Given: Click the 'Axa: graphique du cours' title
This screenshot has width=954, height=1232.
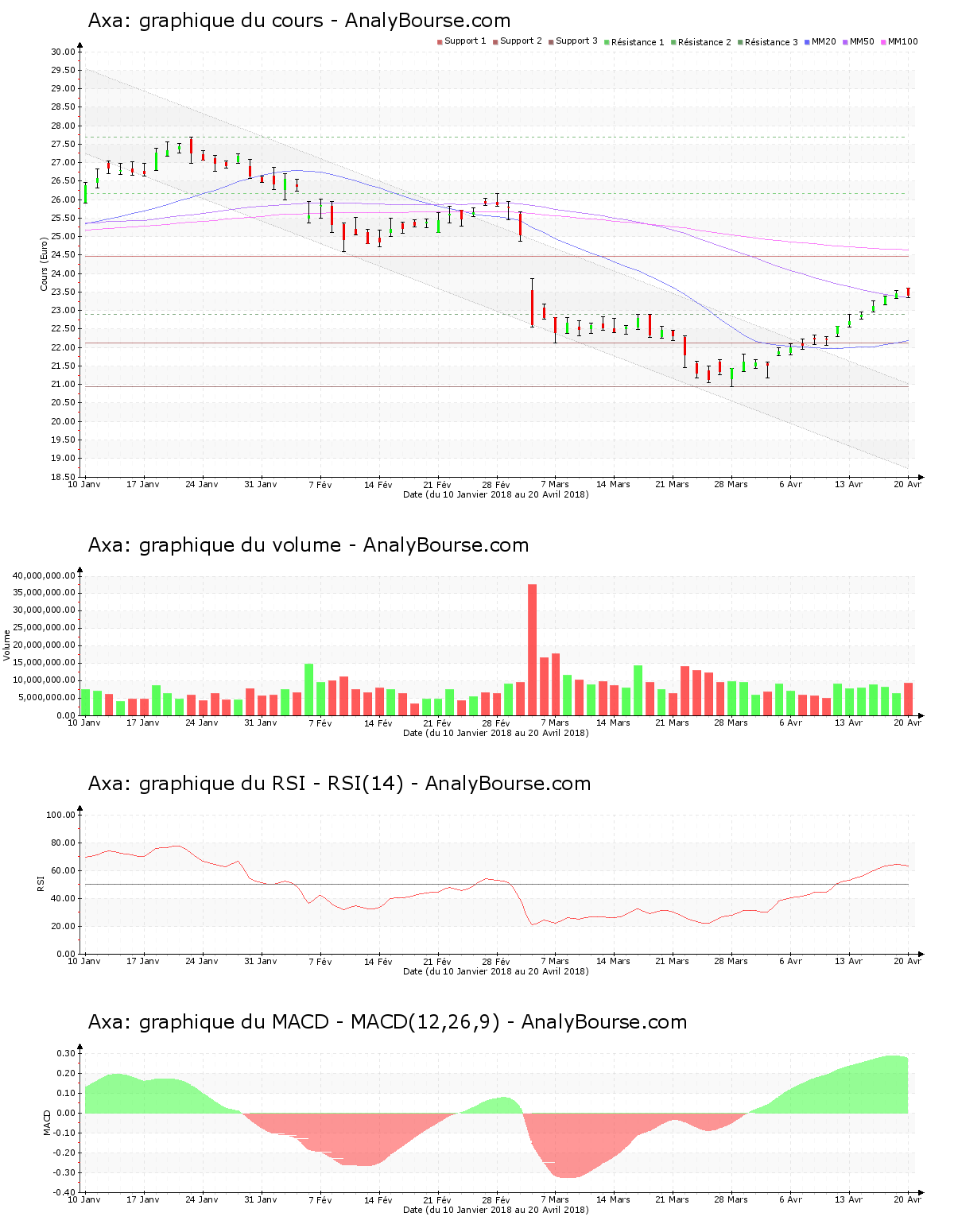Looking at the screenshot, I should pos(299,21).
